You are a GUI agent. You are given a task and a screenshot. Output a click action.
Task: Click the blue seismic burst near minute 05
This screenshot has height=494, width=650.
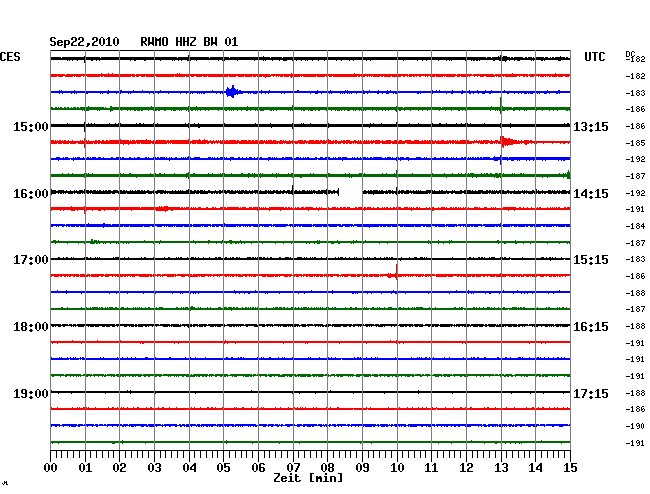(233, 92)
